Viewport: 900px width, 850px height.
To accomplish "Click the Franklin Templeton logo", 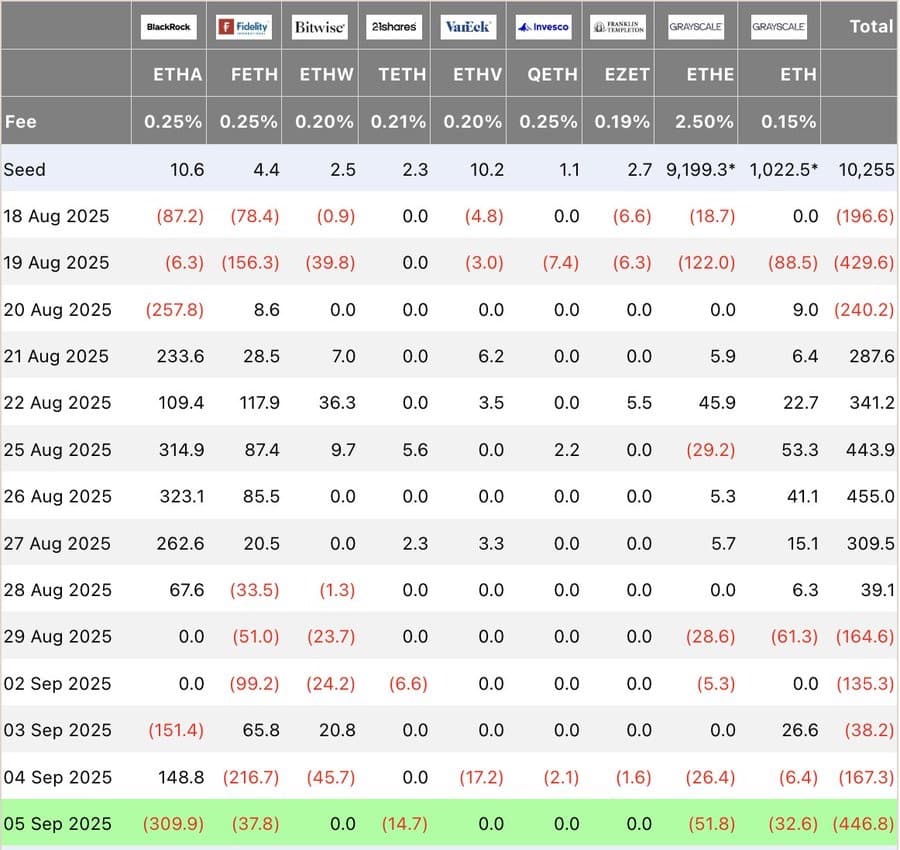I will [x=618, y=26].
